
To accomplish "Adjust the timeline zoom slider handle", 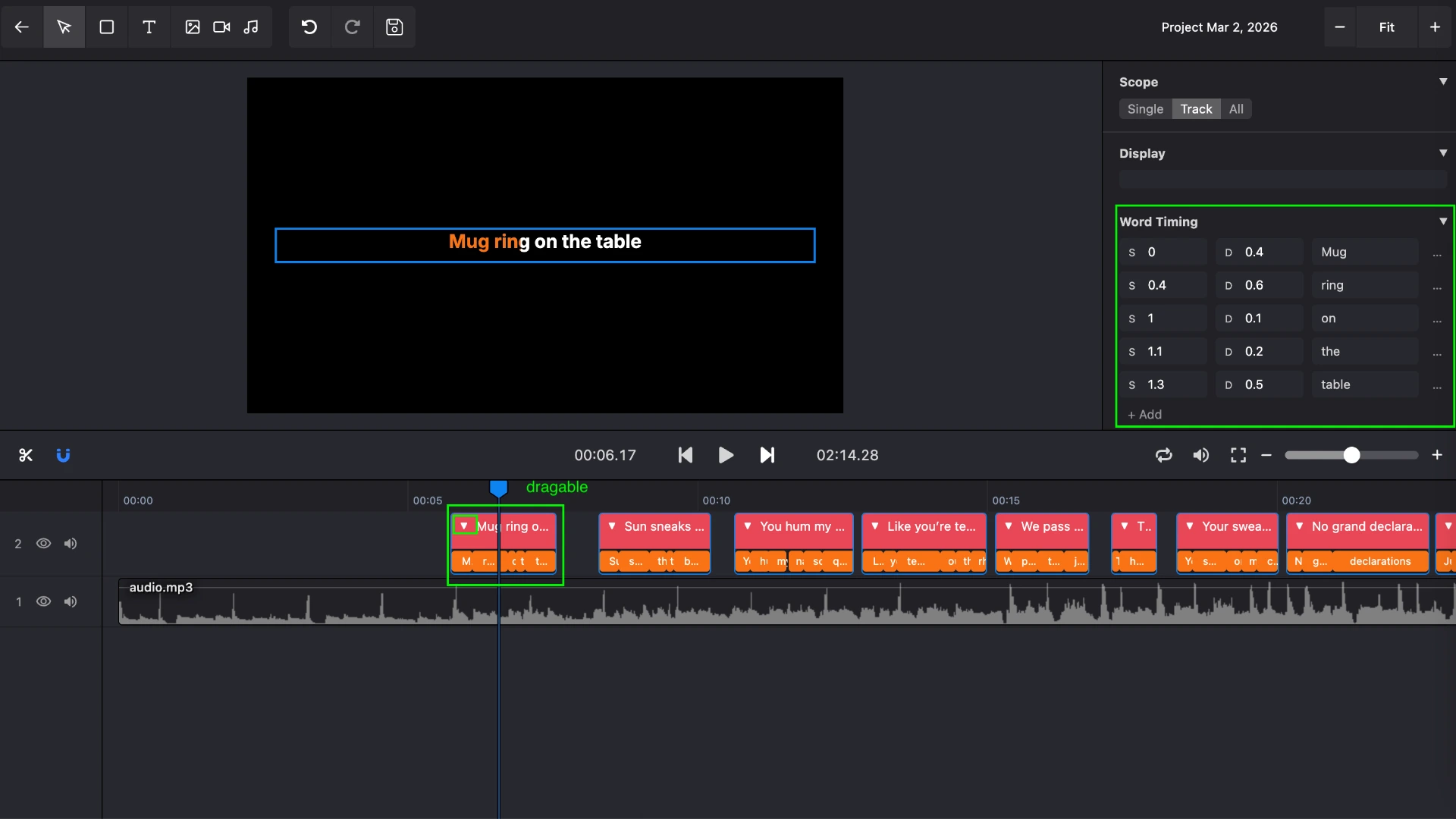I will tap(1351, 455).
